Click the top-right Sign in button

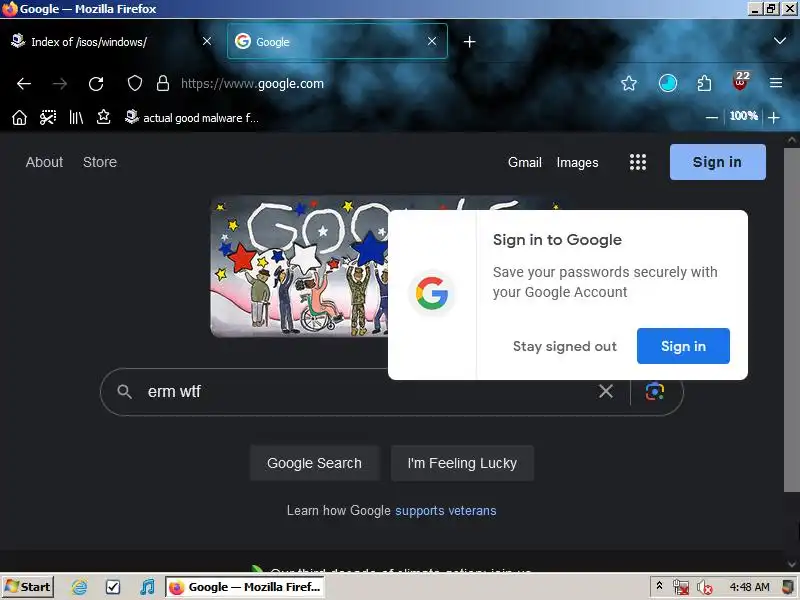(717, 162)
